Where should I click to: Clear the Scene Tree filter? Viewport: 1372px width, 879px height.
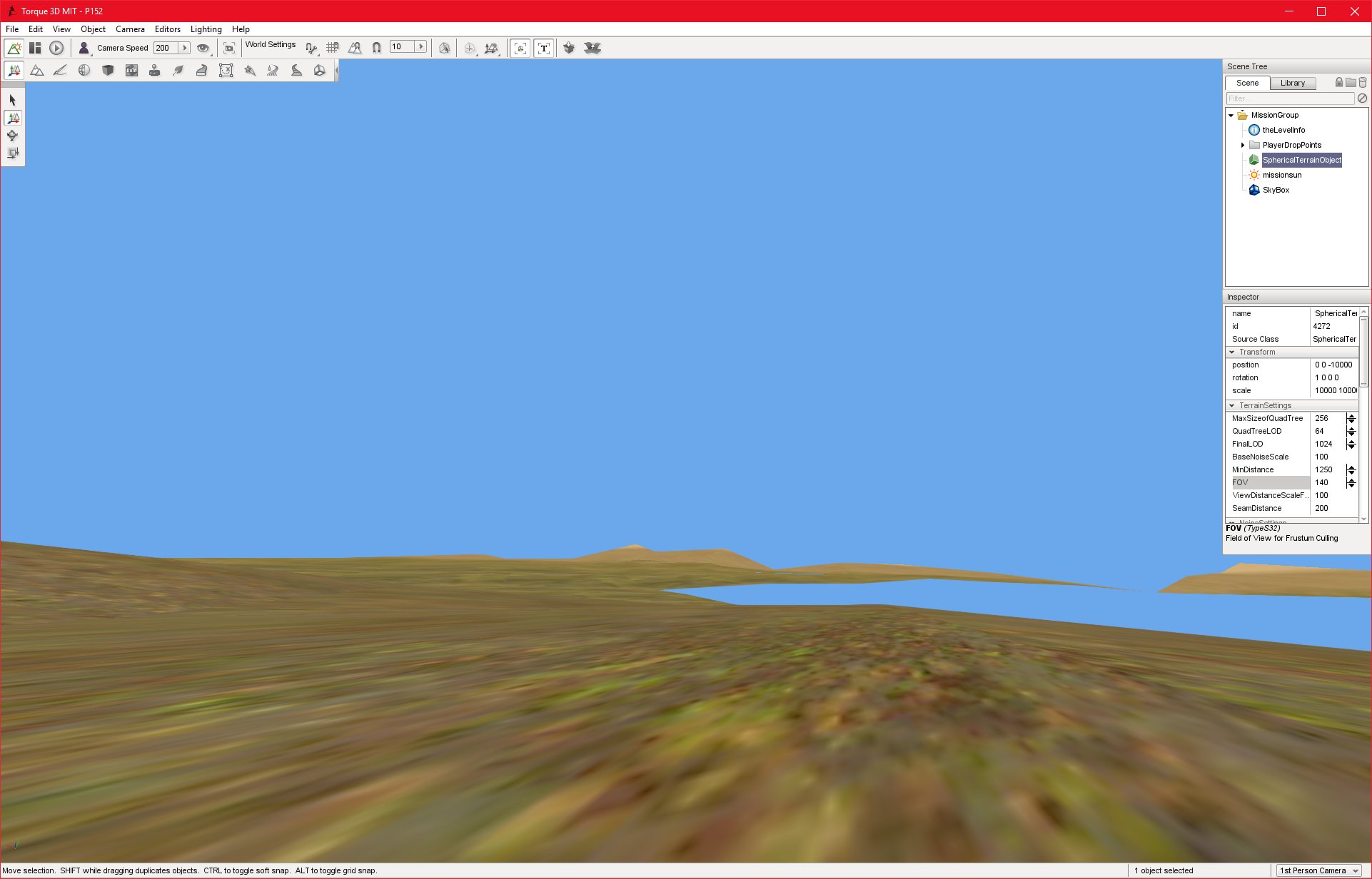click(1362, 98)
